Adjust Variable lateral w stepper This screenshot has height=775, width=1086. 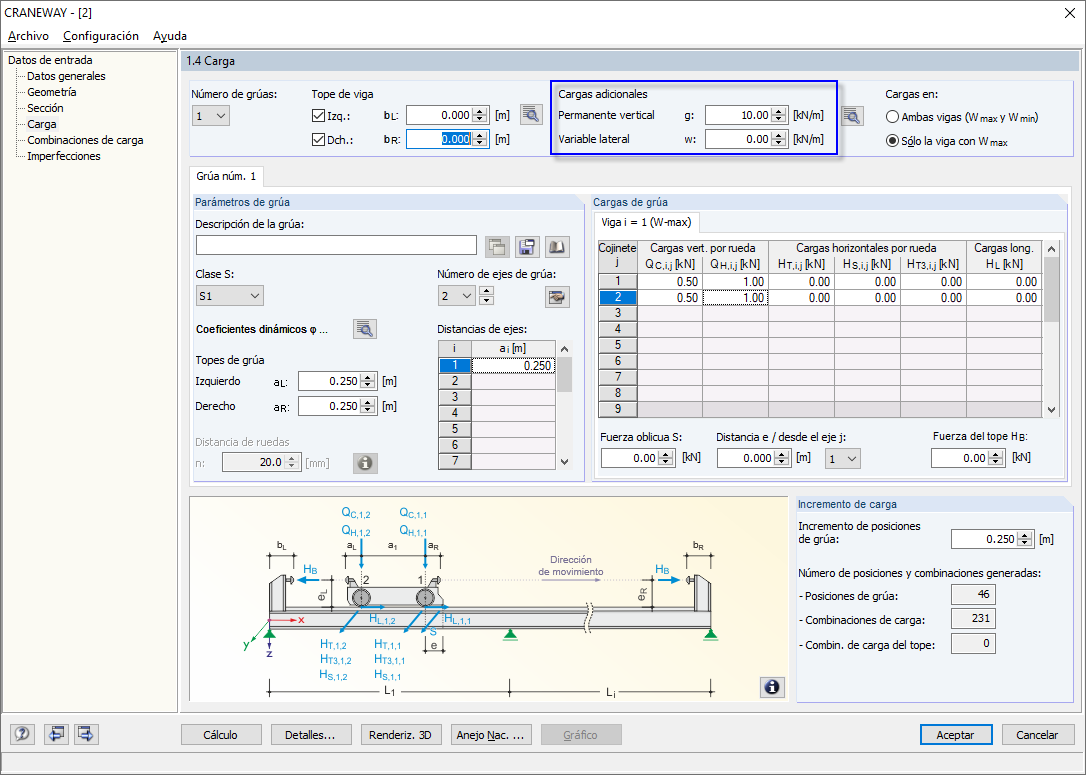click(779, 139)
